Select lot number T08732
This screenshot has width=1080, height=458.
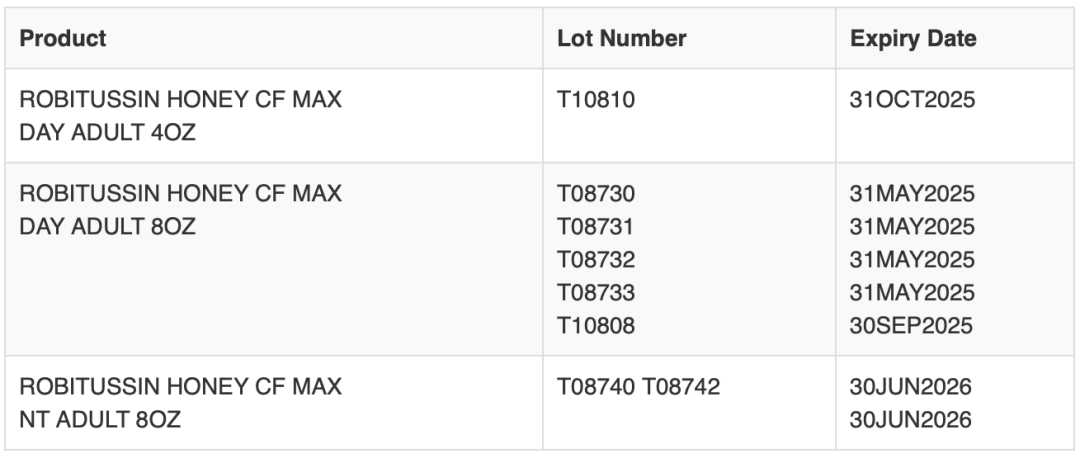pyautogui.click(x=596, y=260)
